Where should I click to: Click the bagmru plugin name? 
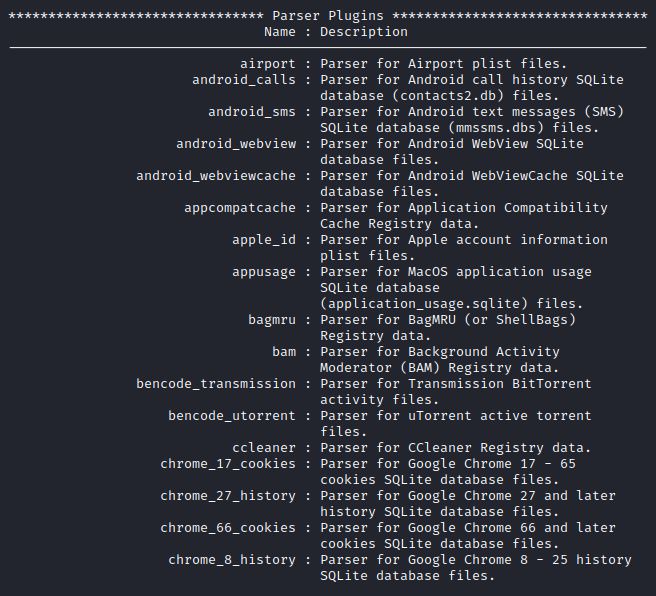click(272, 320)
